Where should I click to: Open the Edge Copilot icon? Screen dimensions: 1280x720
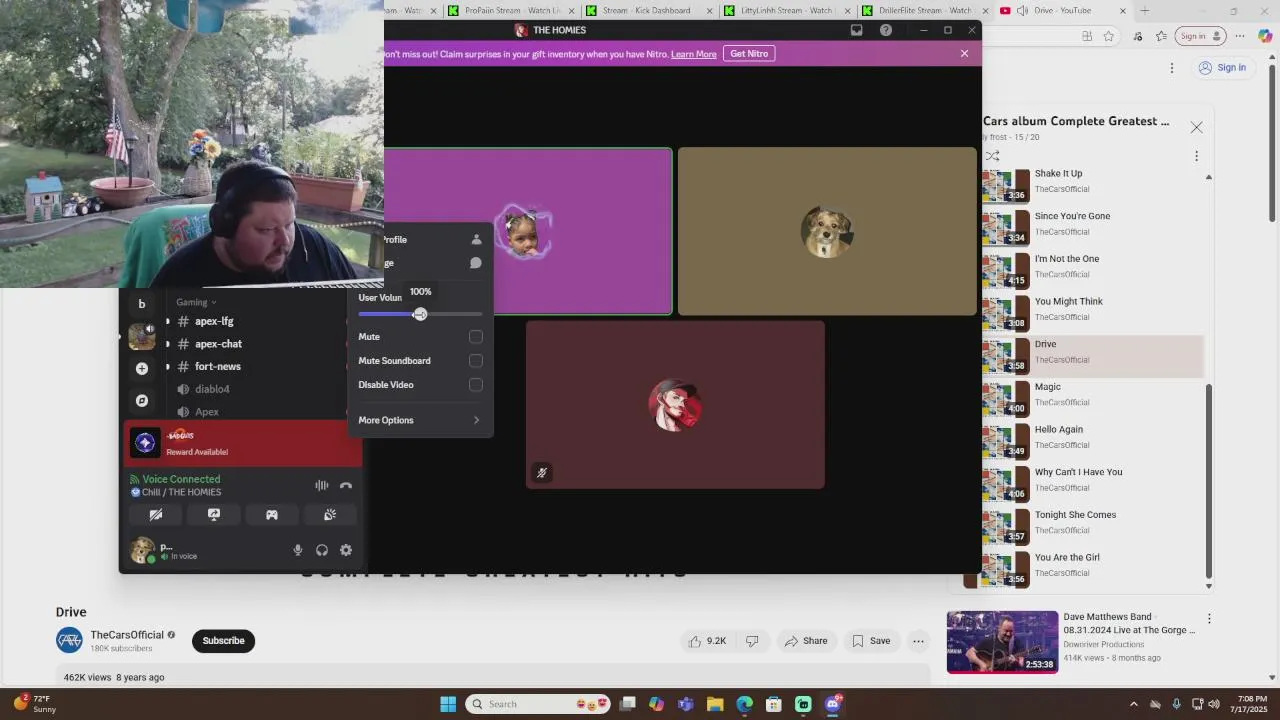1265,36
